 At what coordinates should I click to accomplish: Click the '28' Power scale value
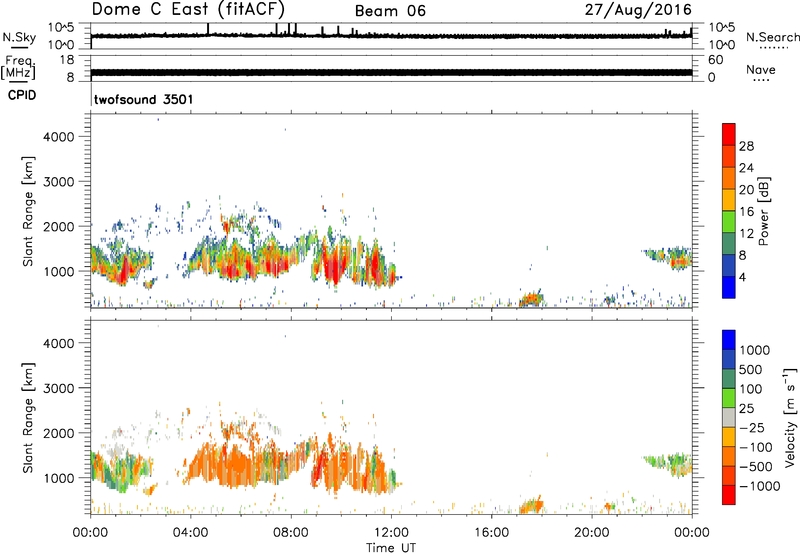coord(746,146)
